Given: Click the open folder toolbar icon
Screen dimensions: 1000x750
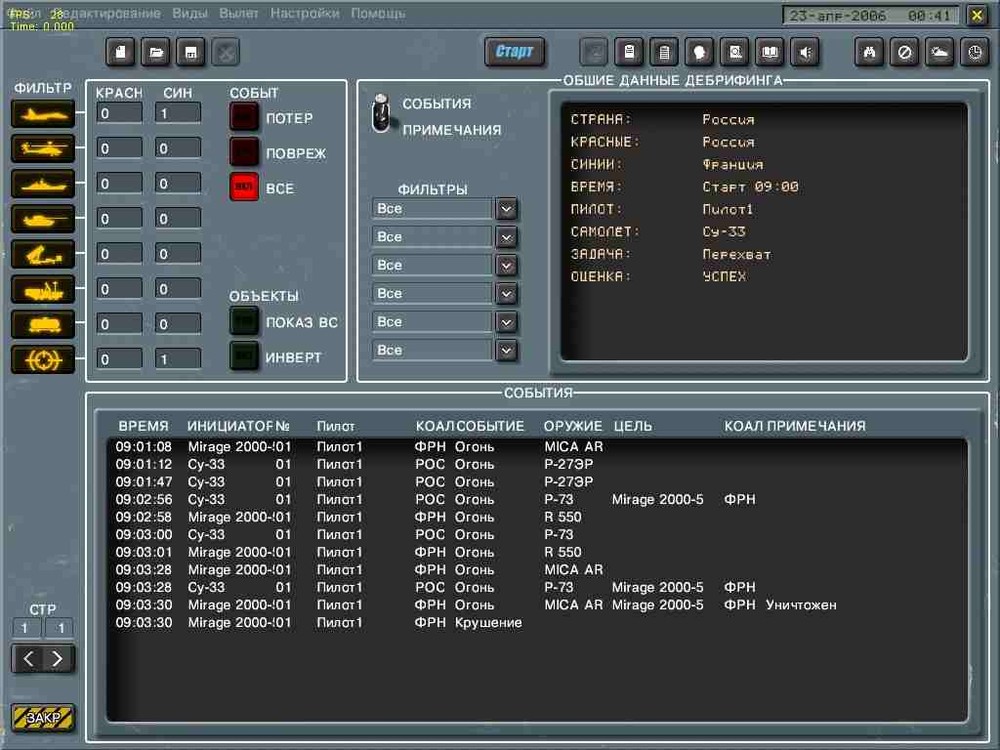Looking at the screenshot, I should tap(155, 52).
